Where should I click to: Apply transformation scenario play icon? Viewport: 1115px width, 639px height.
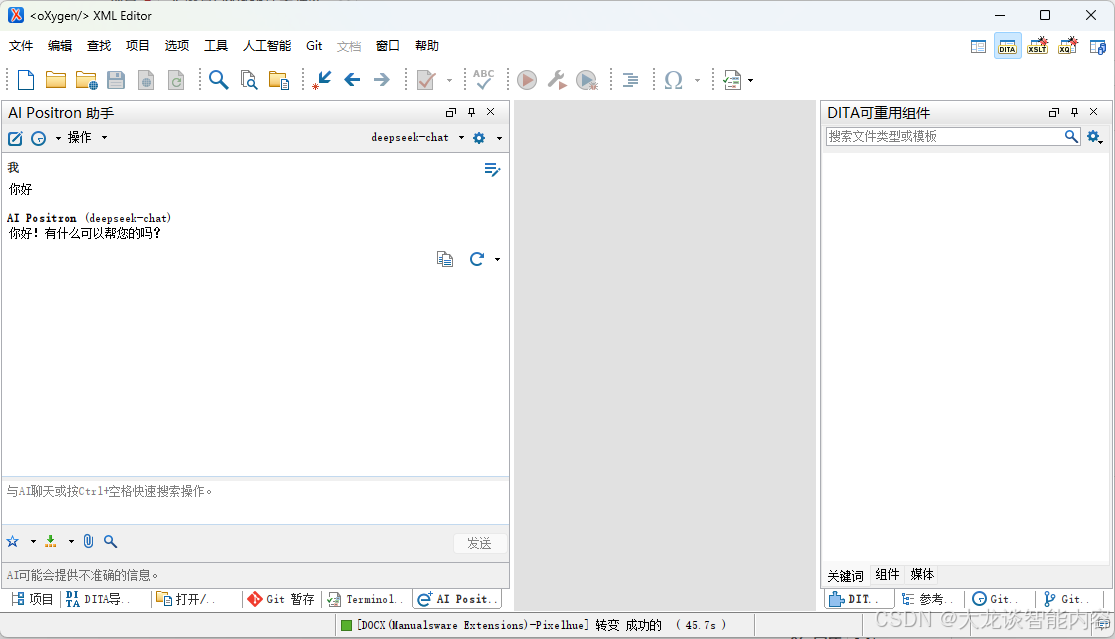[x=527, y=80]
